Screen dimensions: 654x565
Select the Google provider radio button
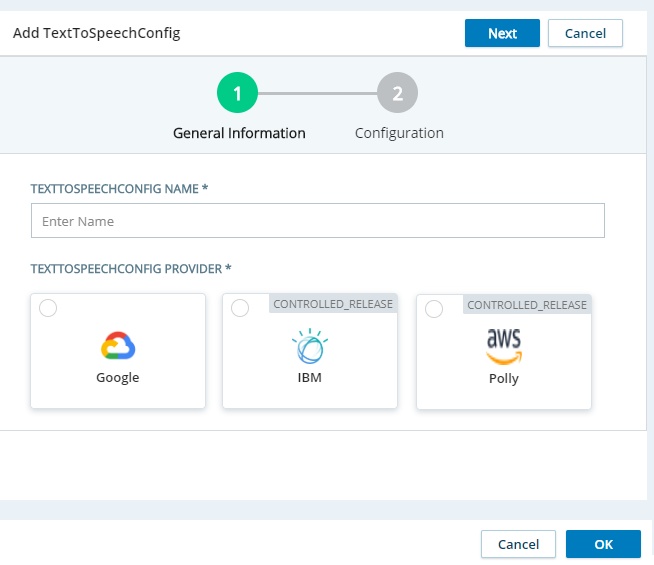coord(48,308)
